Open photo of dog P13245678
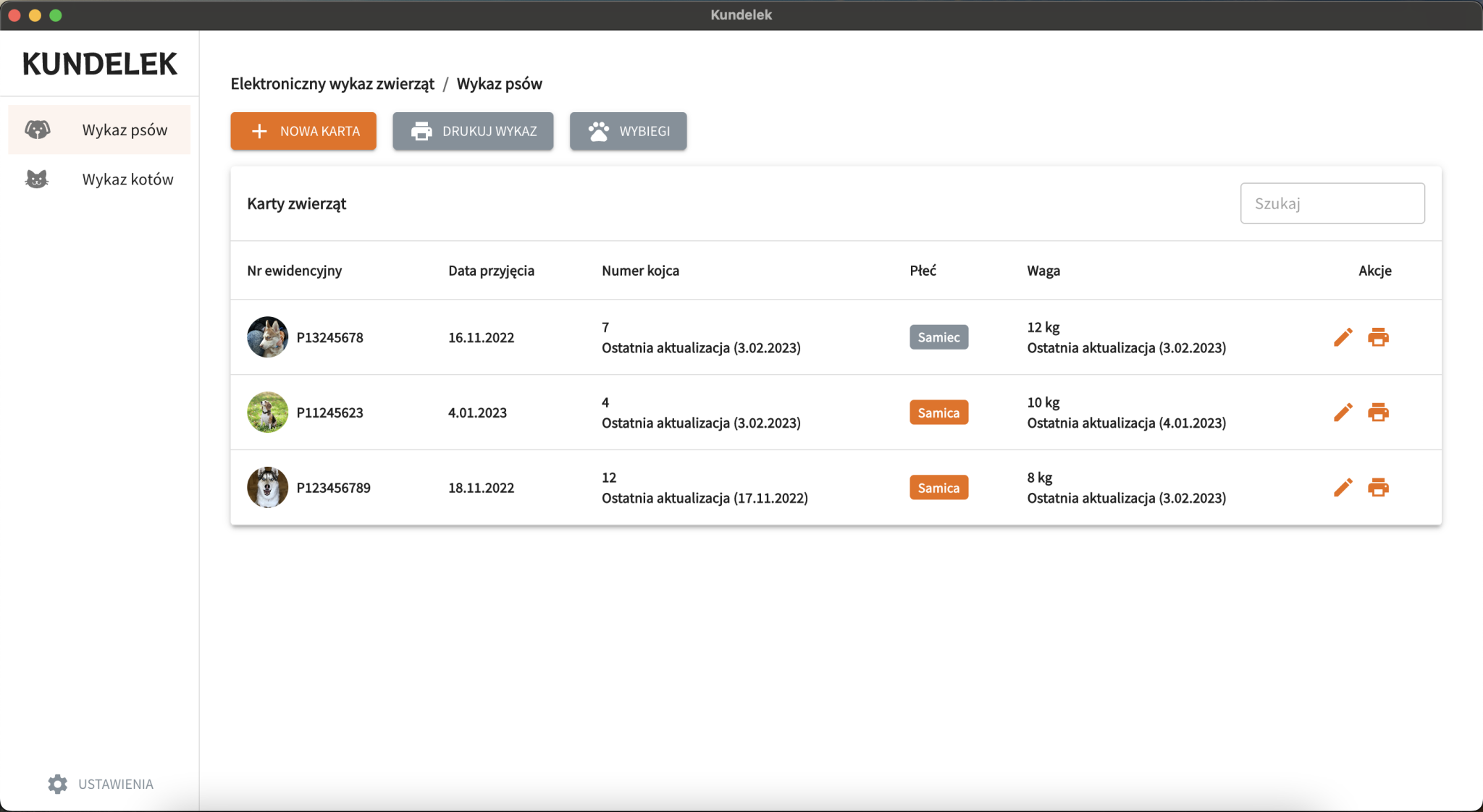 point(267,337)
